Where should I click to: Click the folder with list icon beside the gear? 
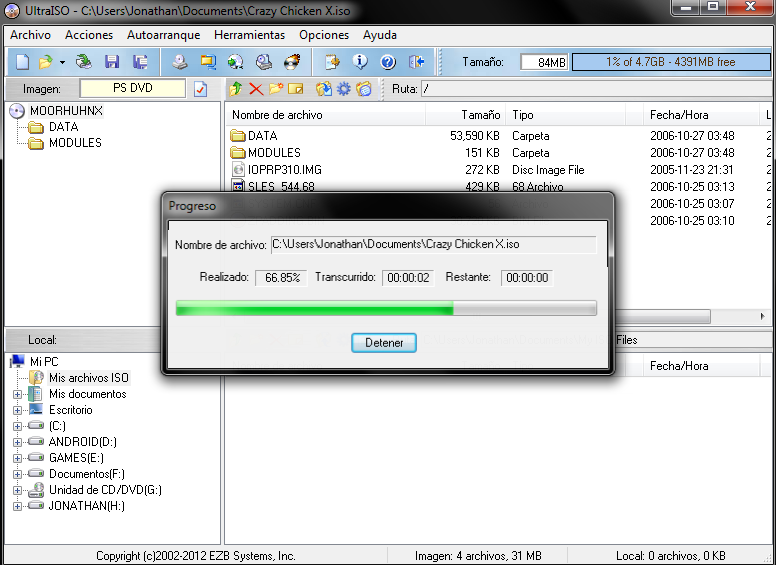tap(364, 89)
